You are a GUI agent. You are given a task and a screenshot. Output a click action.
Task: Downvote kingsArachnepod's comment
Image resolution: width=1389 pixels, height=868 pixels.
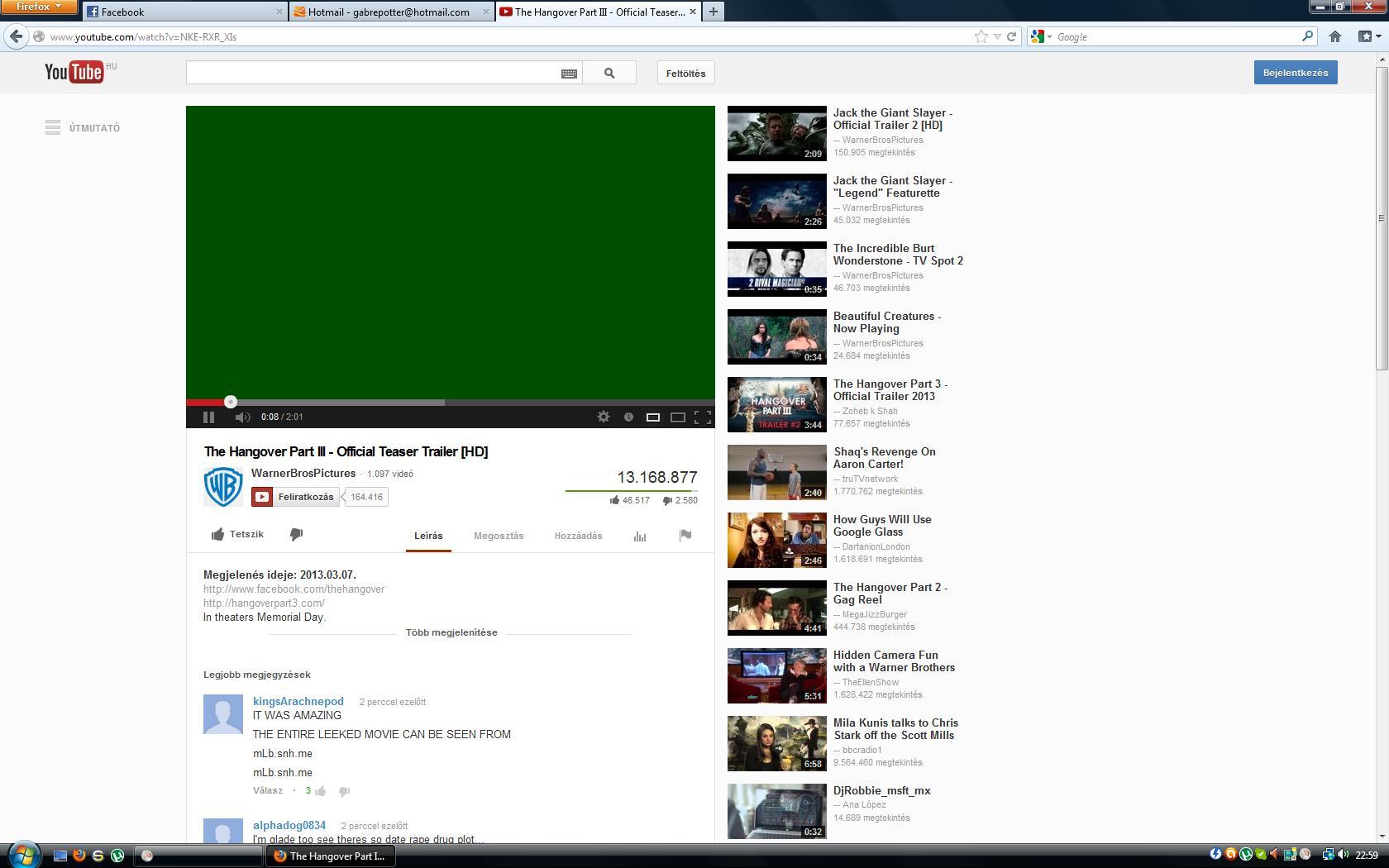point(345,791)
